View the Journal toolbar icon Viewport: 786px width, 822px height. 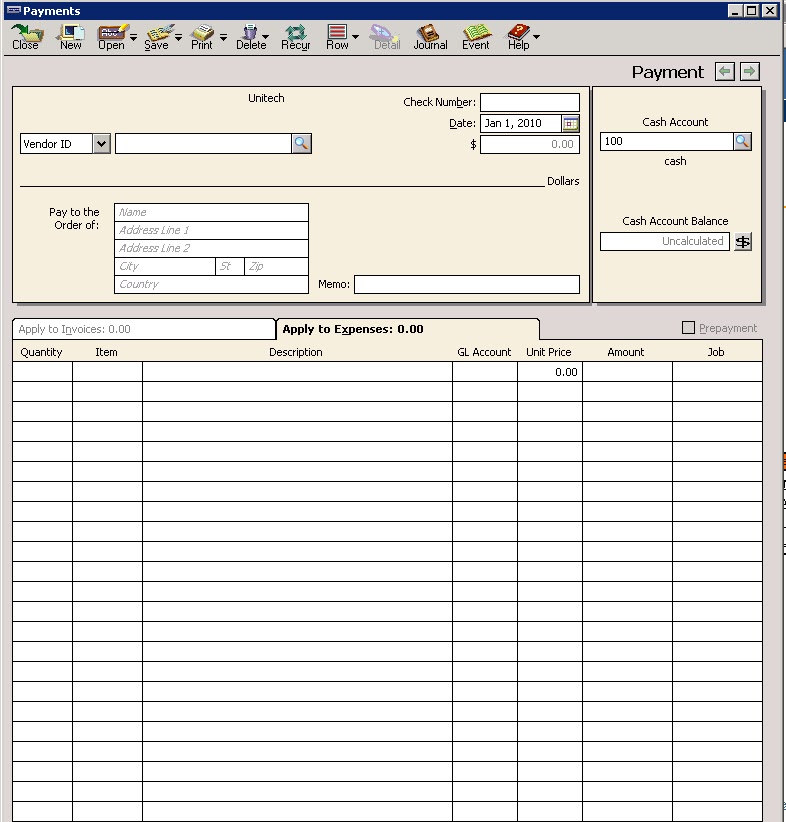(430, 37)
